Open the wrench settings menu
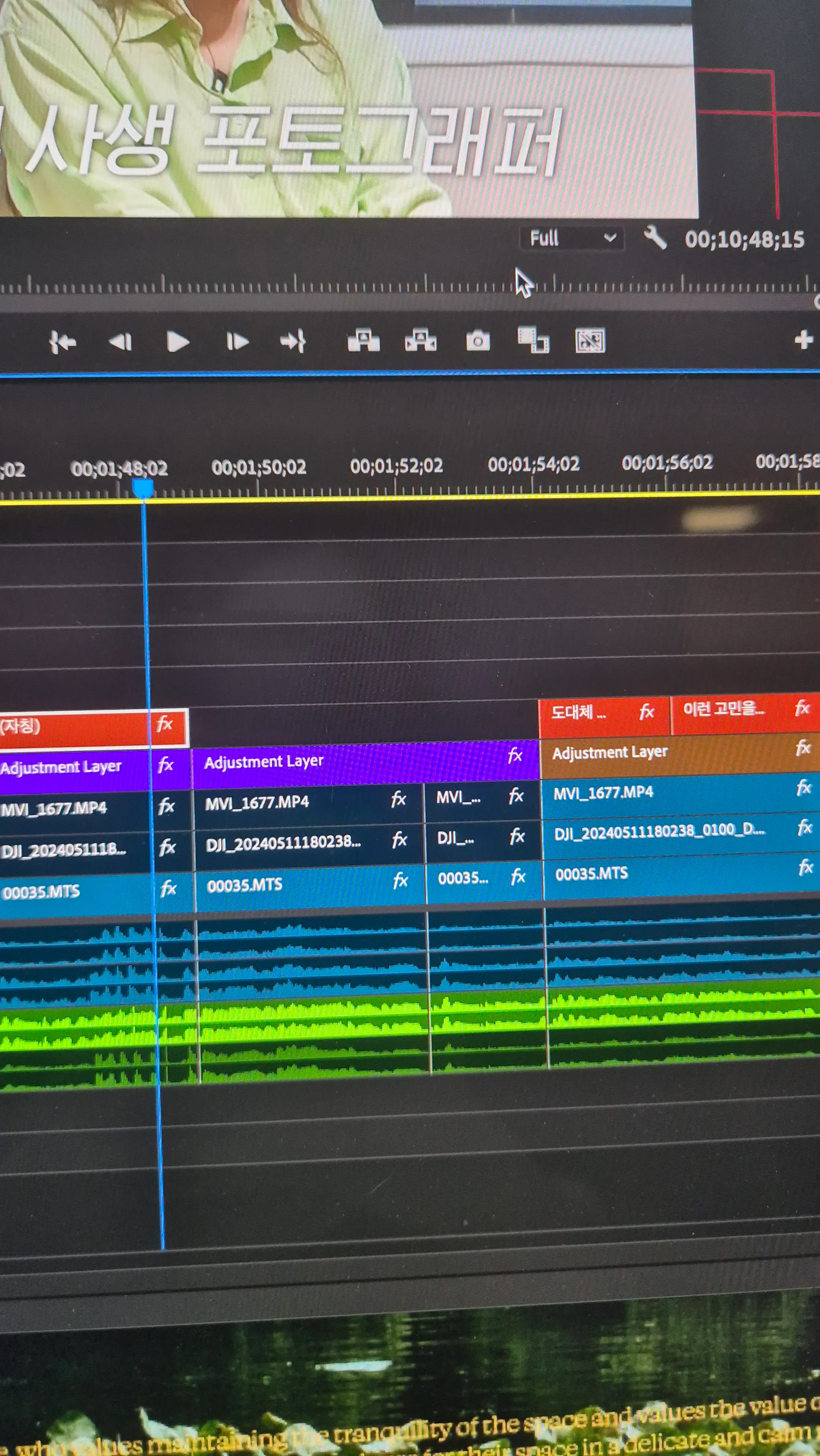Screen dimensions: 820x1456 coord(655,238)
